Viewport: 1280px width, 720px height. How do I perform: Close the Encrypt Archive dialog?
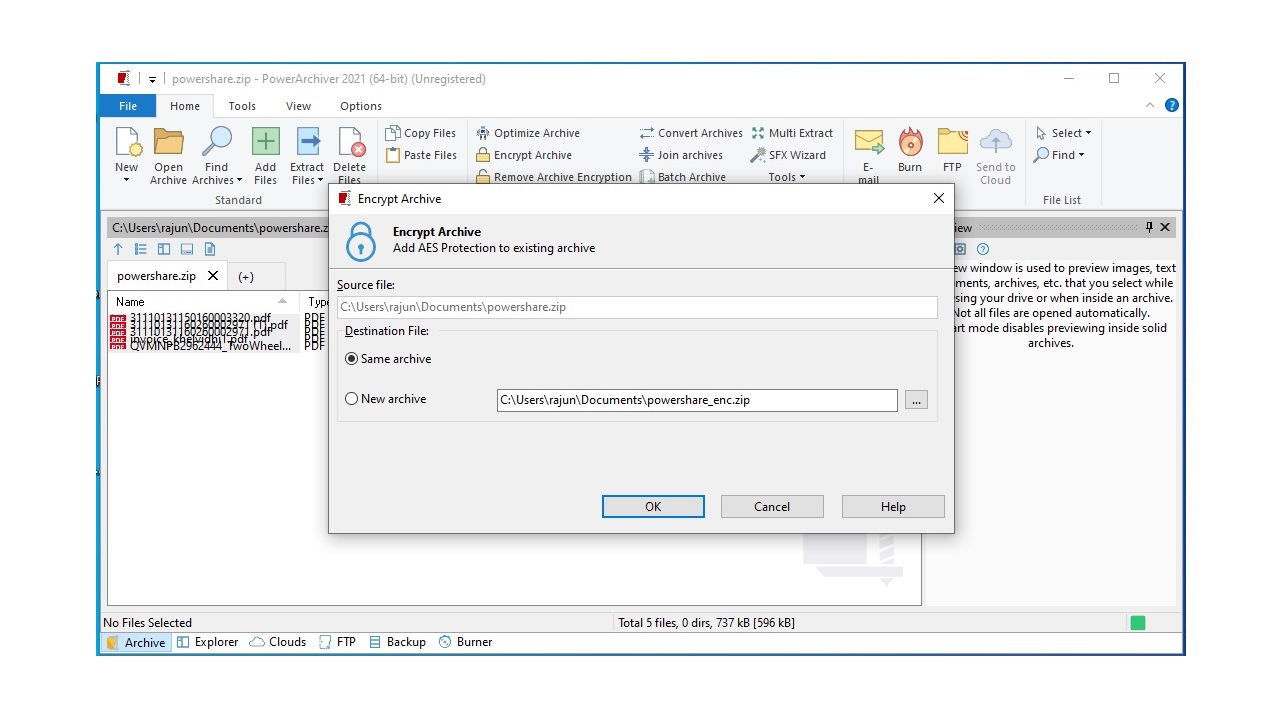point(938,198)
